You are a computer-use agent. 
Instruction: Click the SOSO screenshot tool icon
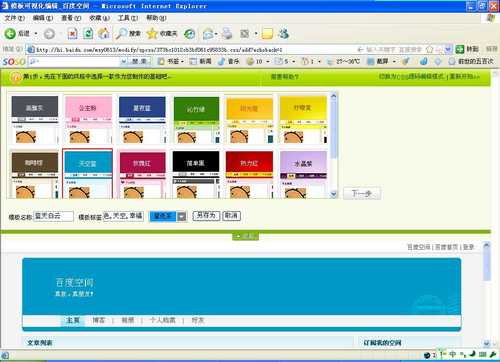point(371,61)
